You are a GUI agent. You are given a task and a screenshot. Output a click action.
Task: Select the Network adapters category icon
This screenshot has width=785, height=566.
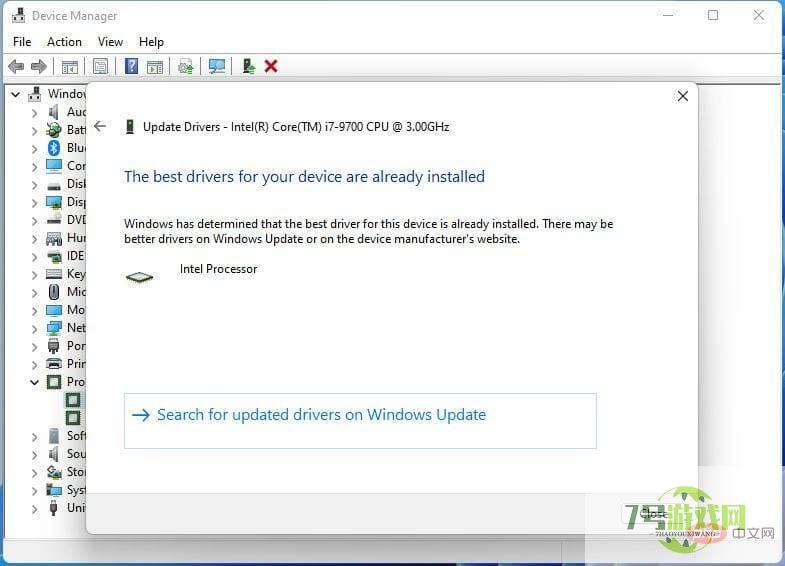54,328
